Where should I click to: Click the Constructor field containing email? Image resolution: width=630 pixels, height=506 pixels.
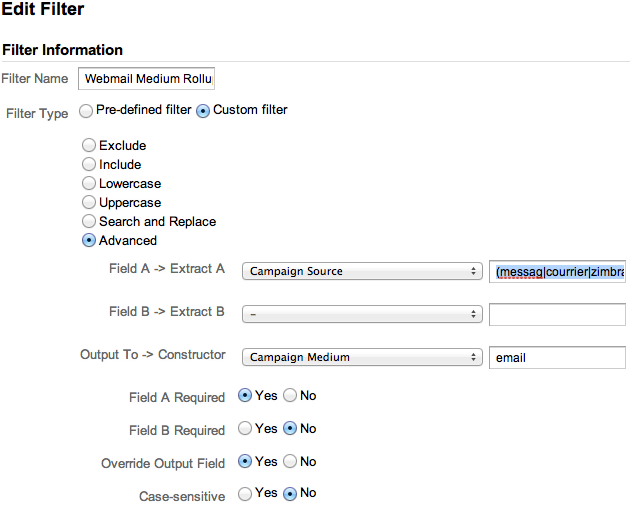coord(557,357)
